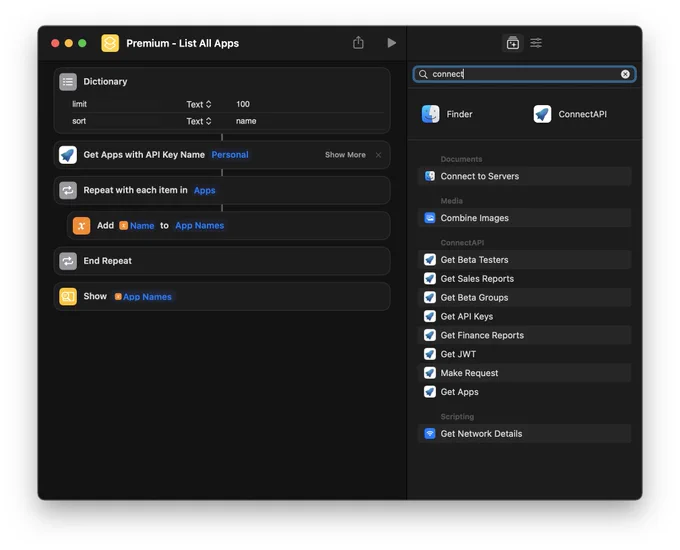
Task: Click the search magnifier icon
Action: click(423, 74)
